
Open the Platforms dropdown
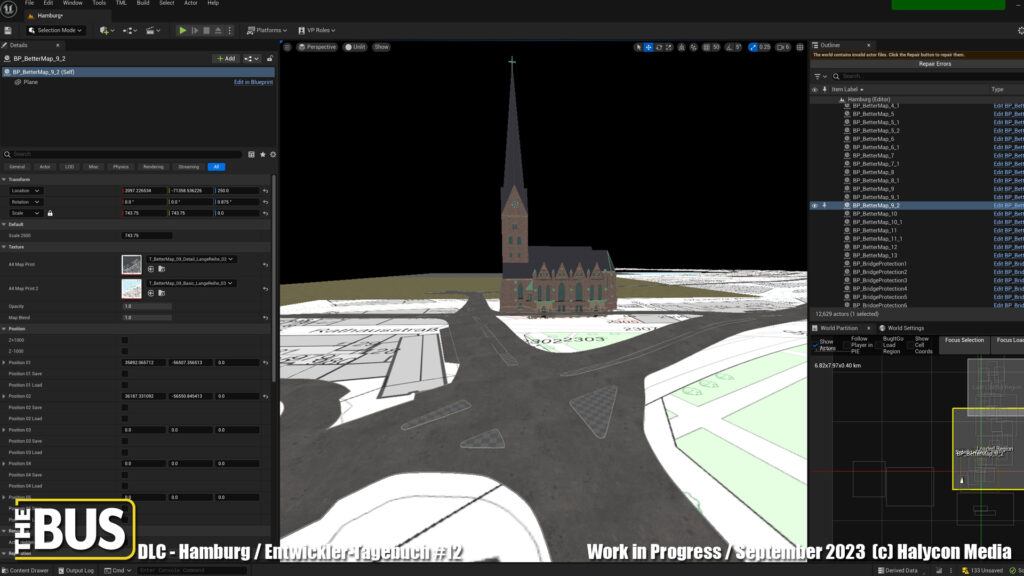tap(267, 30)
